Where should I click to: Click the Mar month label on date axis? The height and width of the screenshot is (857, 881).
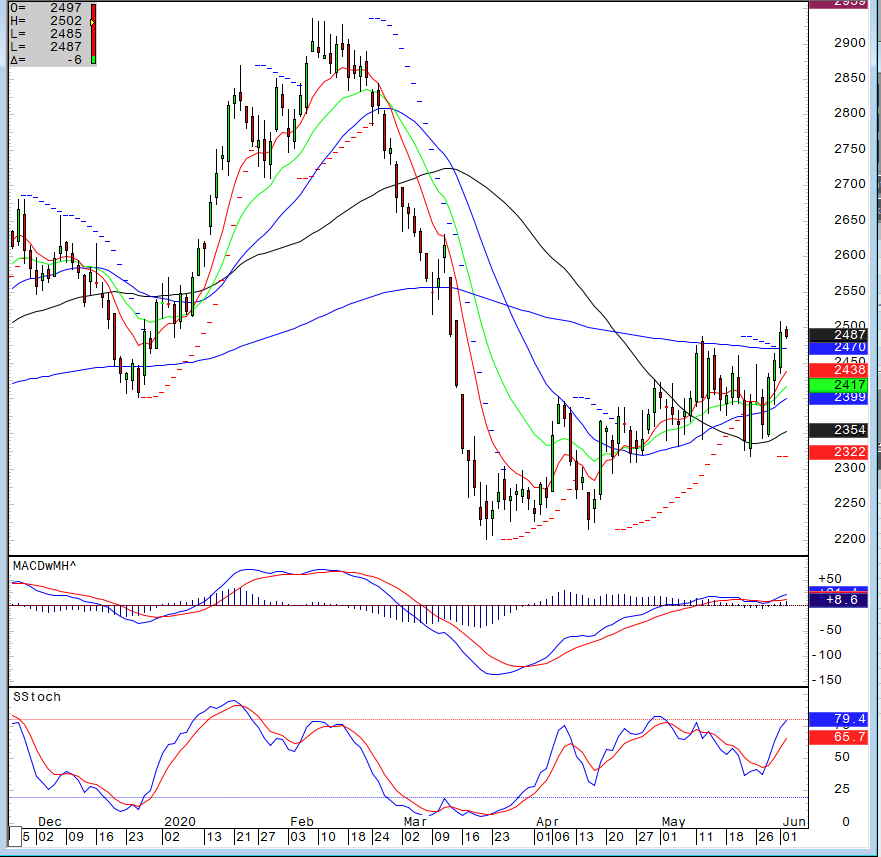(x=415, y=822)
